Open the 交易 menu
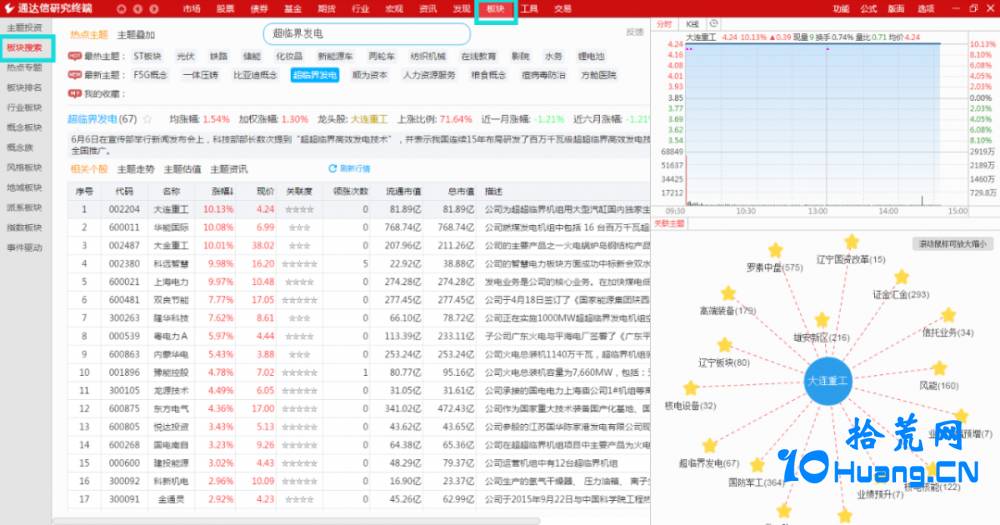 pyautogui.click(x=562, y=9)
